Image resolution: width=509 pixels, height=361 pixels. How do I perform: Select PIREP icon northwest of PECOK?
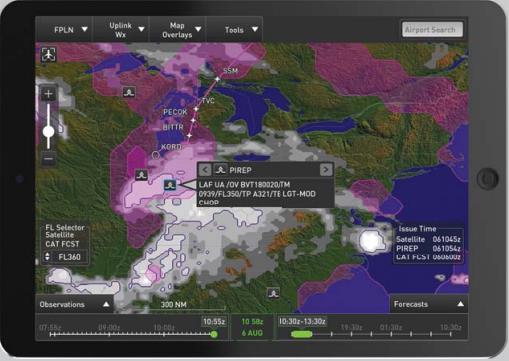click(129, 92)
